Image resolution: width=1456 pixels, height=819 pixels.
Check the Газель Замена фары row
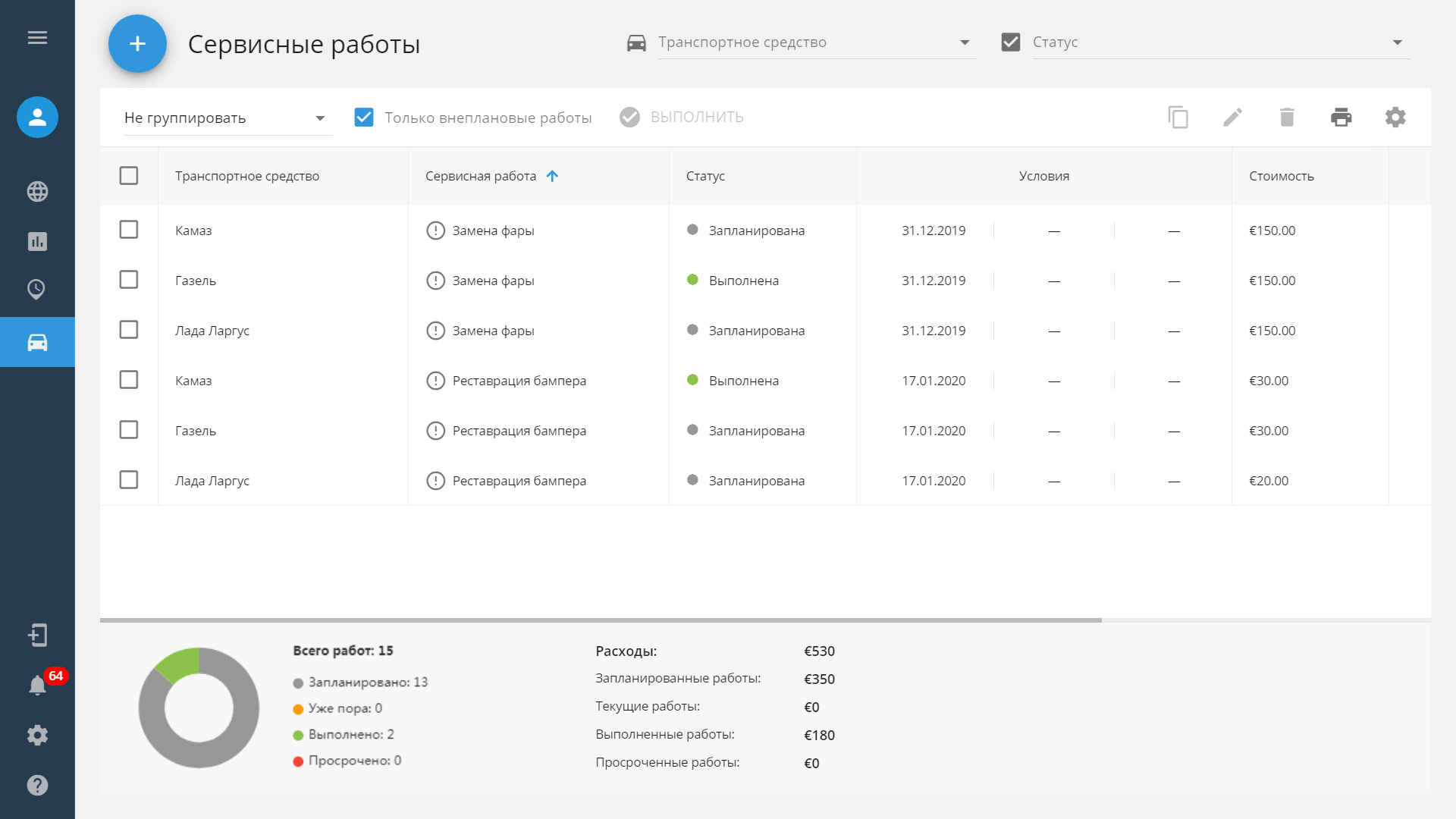(x=129, y=280)
